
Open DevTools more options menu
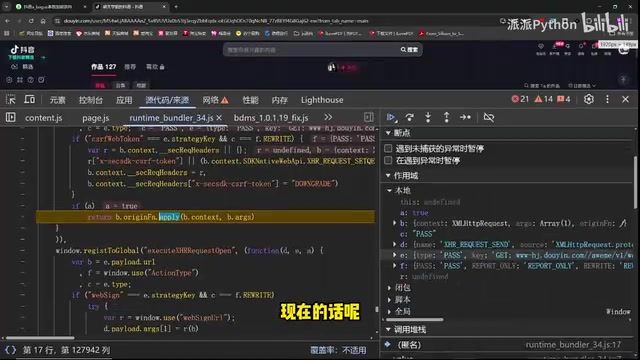coord(607,99)
